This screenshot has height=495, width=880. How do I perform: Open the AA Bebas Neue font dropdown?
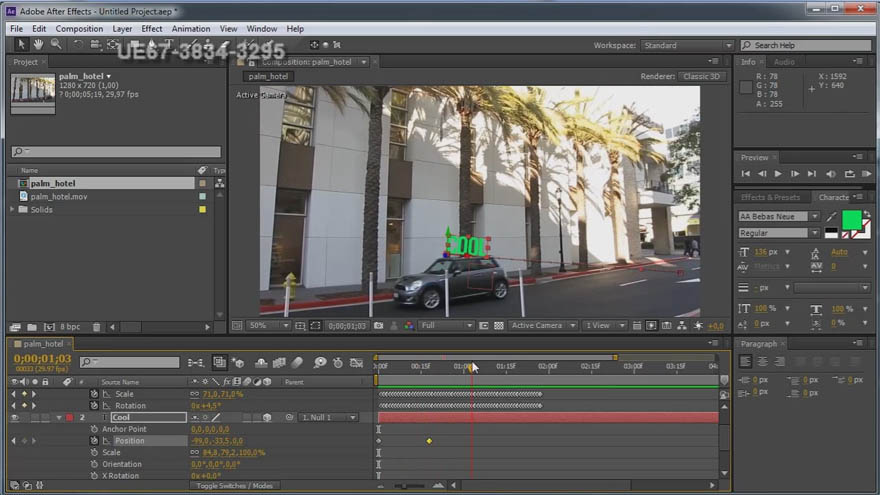pos(778,217)
